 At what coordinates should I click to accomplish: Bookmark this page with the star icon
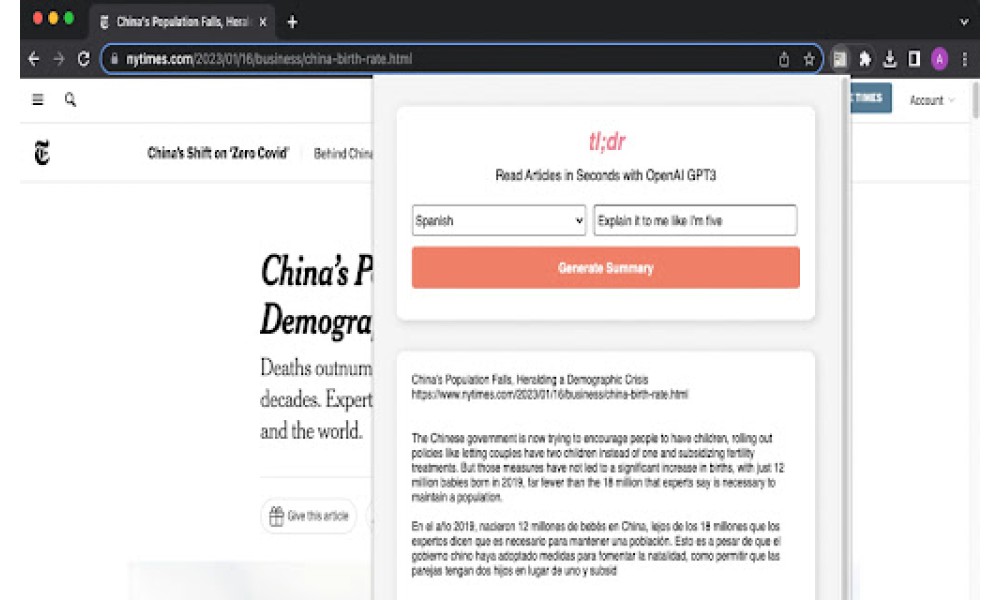(809, 59)
